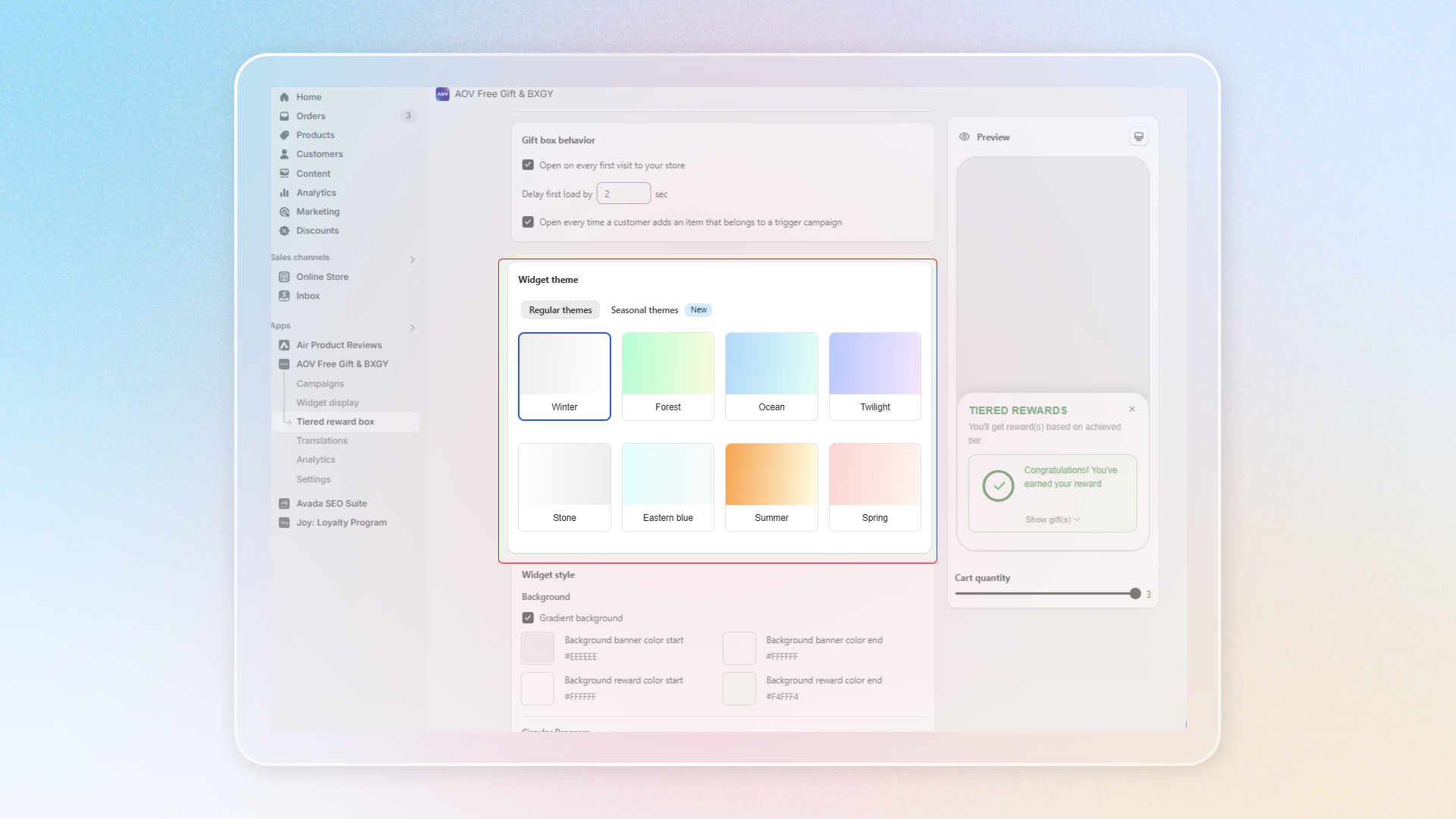Click the Discounts badge icon
Screen dimensions: 1456x819
pyautogui.click(x=284, y=231)
